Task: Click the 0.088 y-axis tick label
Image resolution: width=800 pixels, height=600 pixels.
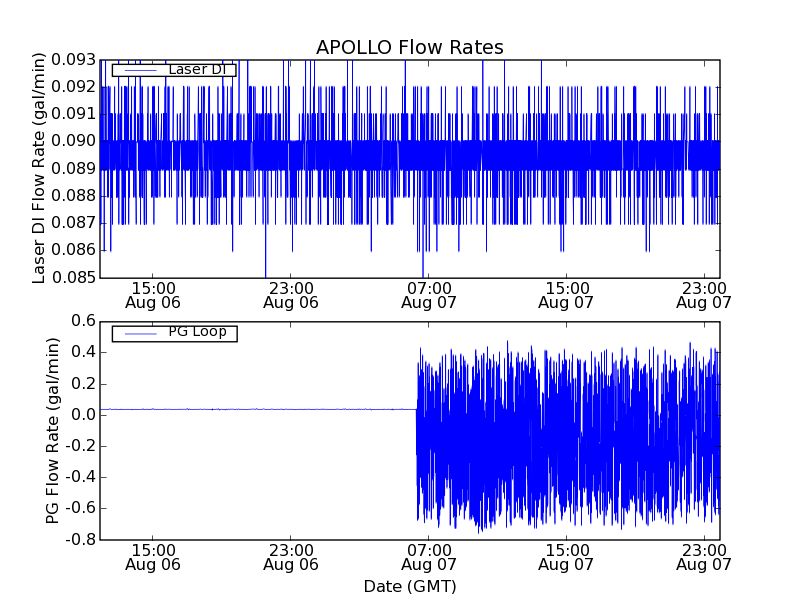Action: tap(73, 195)
